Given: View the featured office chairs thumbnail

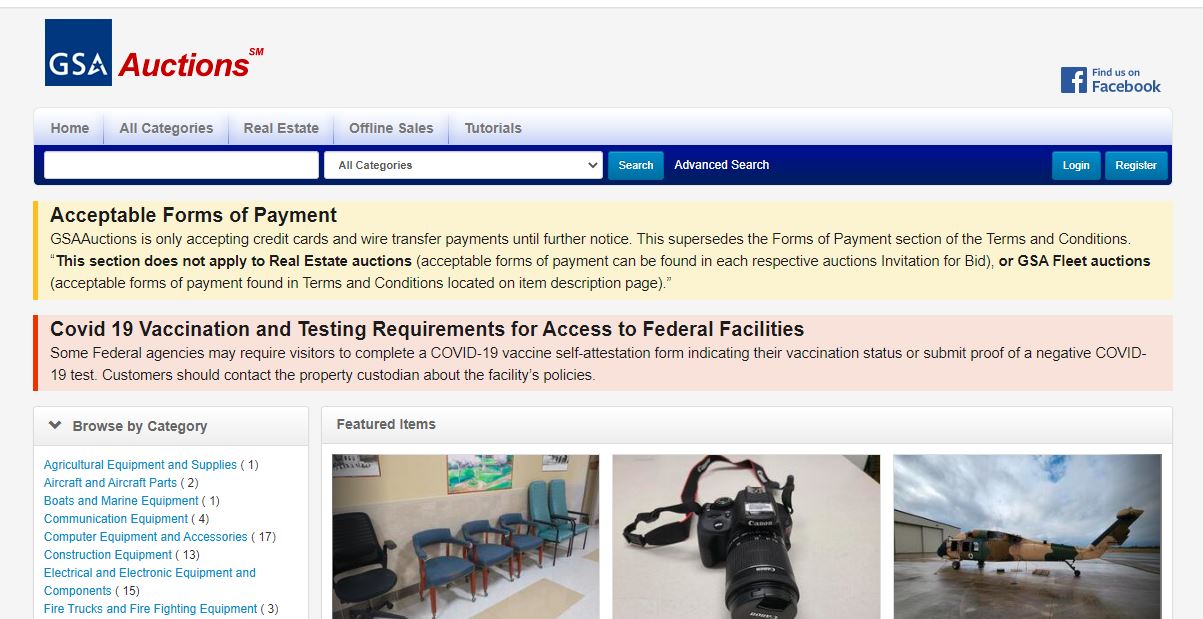Looking at the screenshot, I should click(466, 537).
